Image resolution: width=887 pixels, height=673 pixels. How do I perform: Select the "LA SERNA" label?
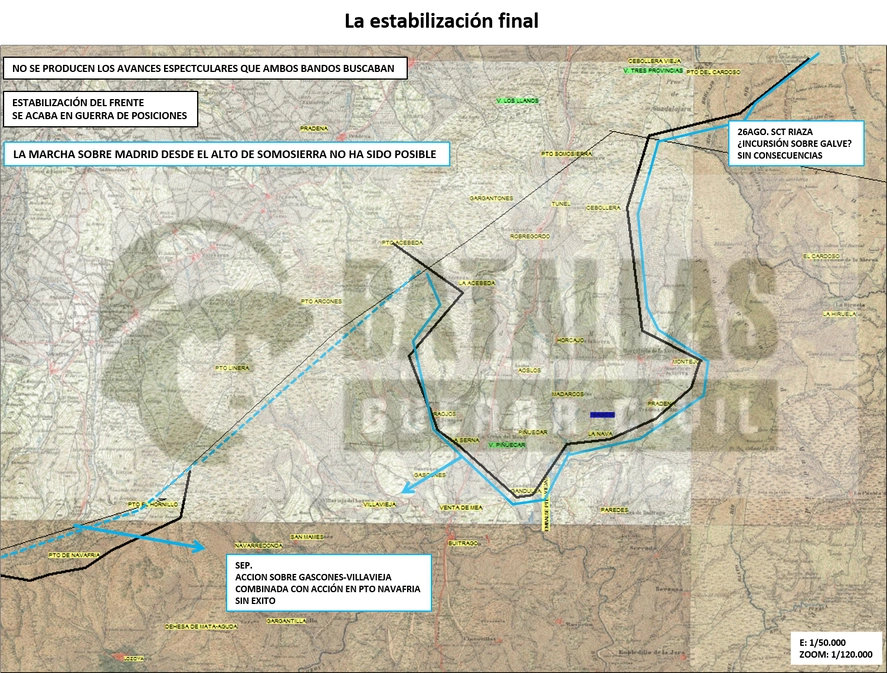click(465, 440)
